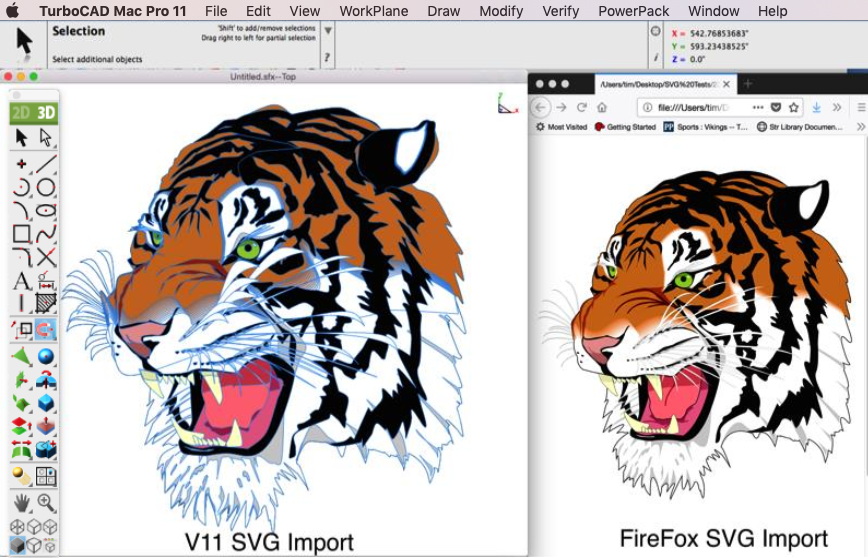This screenshot has width=868, height=558.
Task: Select the green triangle surface tool
Action: pyautogui.click(x=22, y=356)
